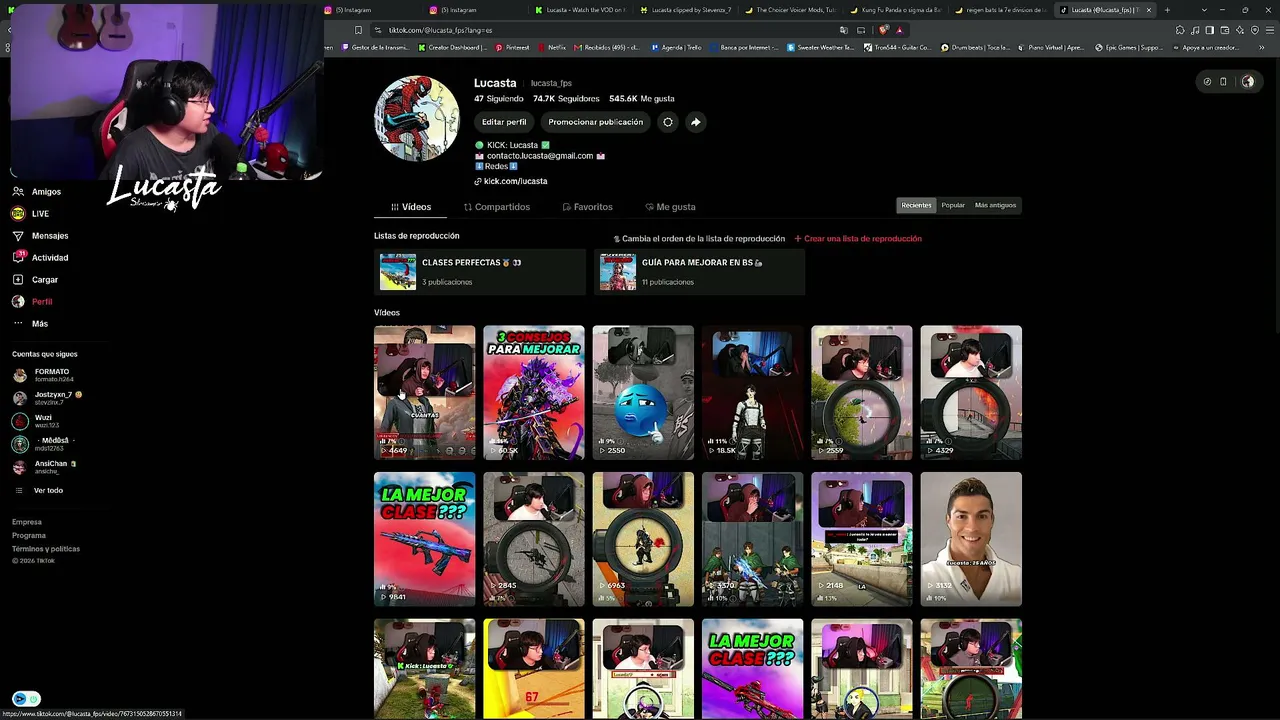Open Wuzi account avatar
1280x720 pixels.
pos(20,421)
